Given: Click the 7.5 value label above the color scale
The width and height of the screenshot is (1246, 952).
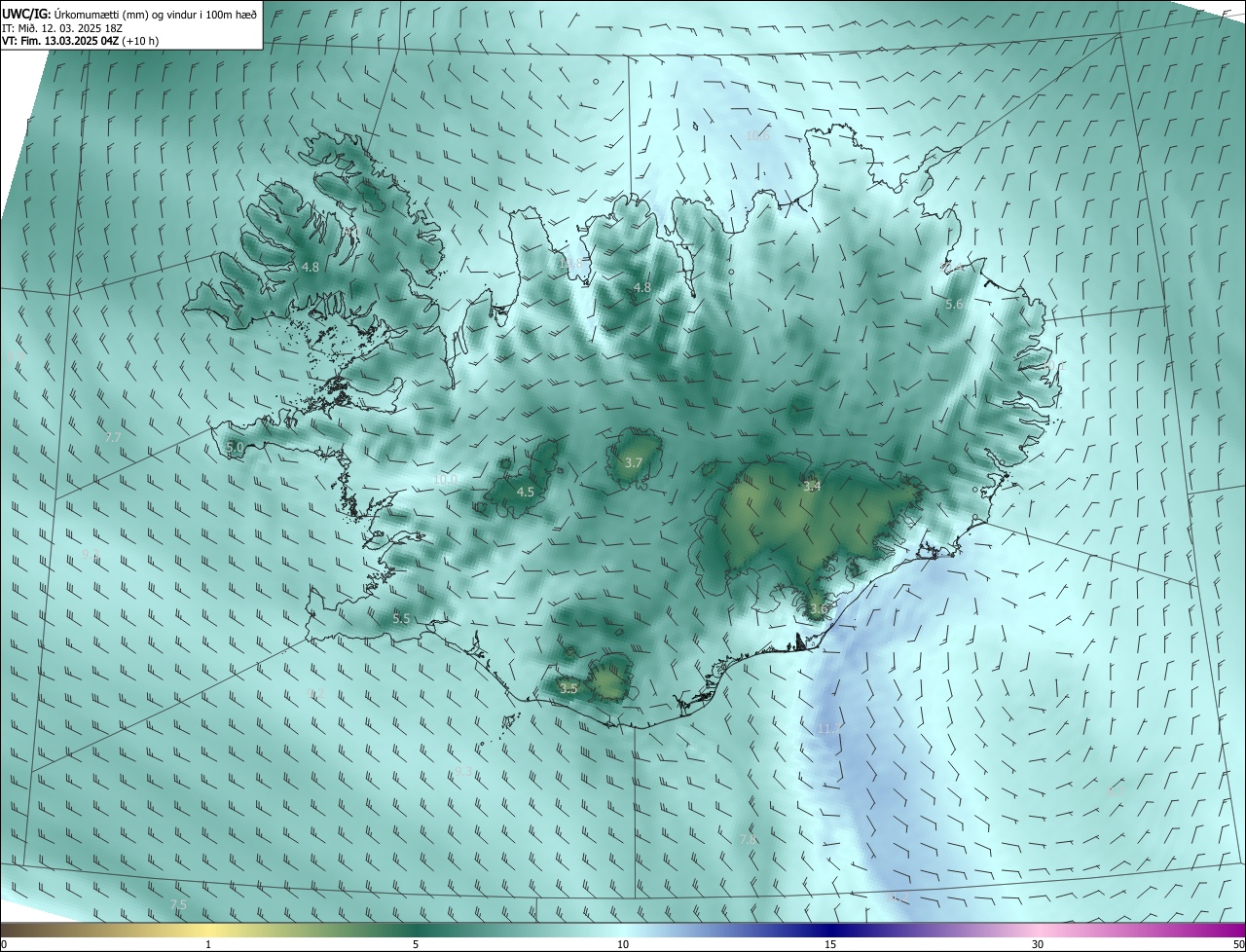Looking at the screenshot, I should (178, 905).
